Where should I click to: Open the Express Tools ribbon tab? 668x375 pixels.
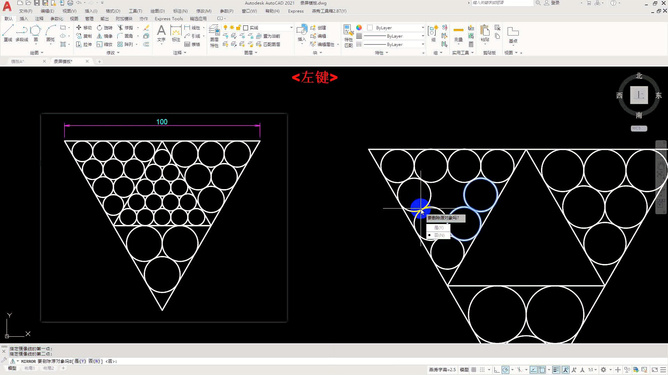point(169,19)
